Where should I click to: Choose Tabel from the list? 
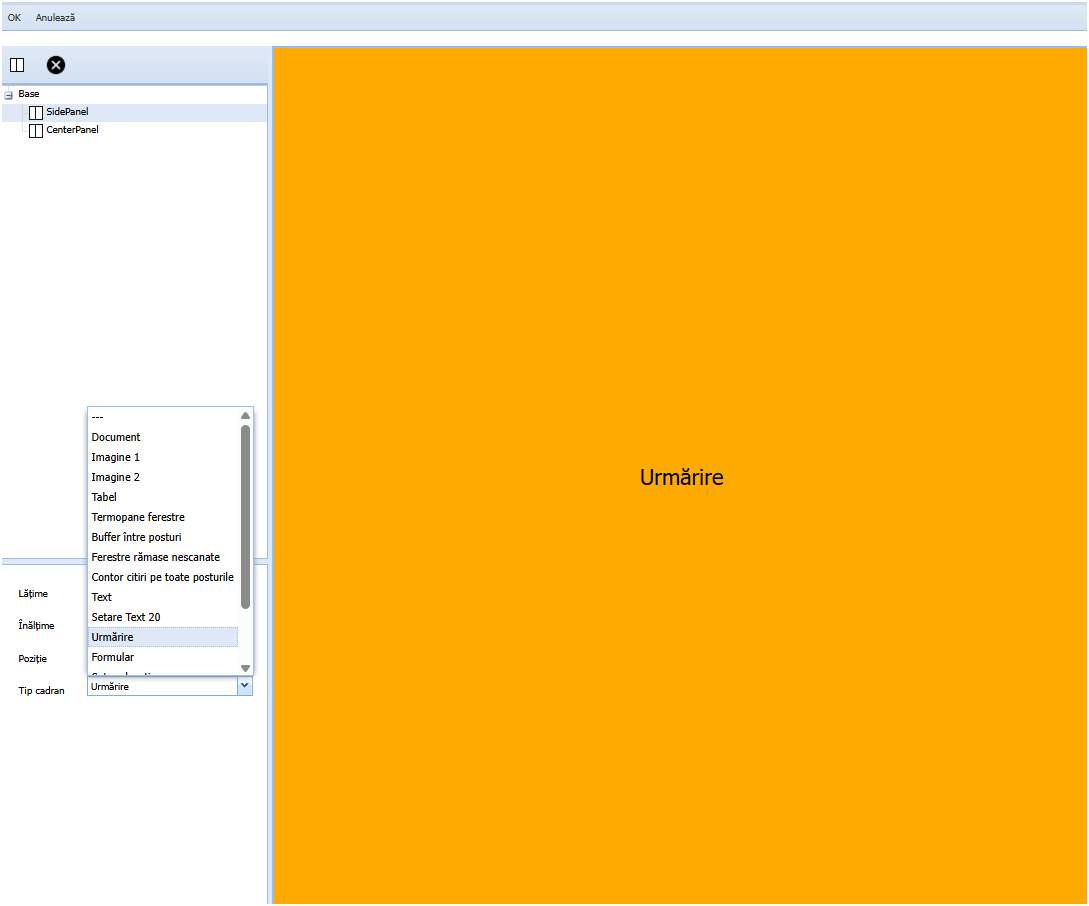pyautogui.click(x=163, y=498)
